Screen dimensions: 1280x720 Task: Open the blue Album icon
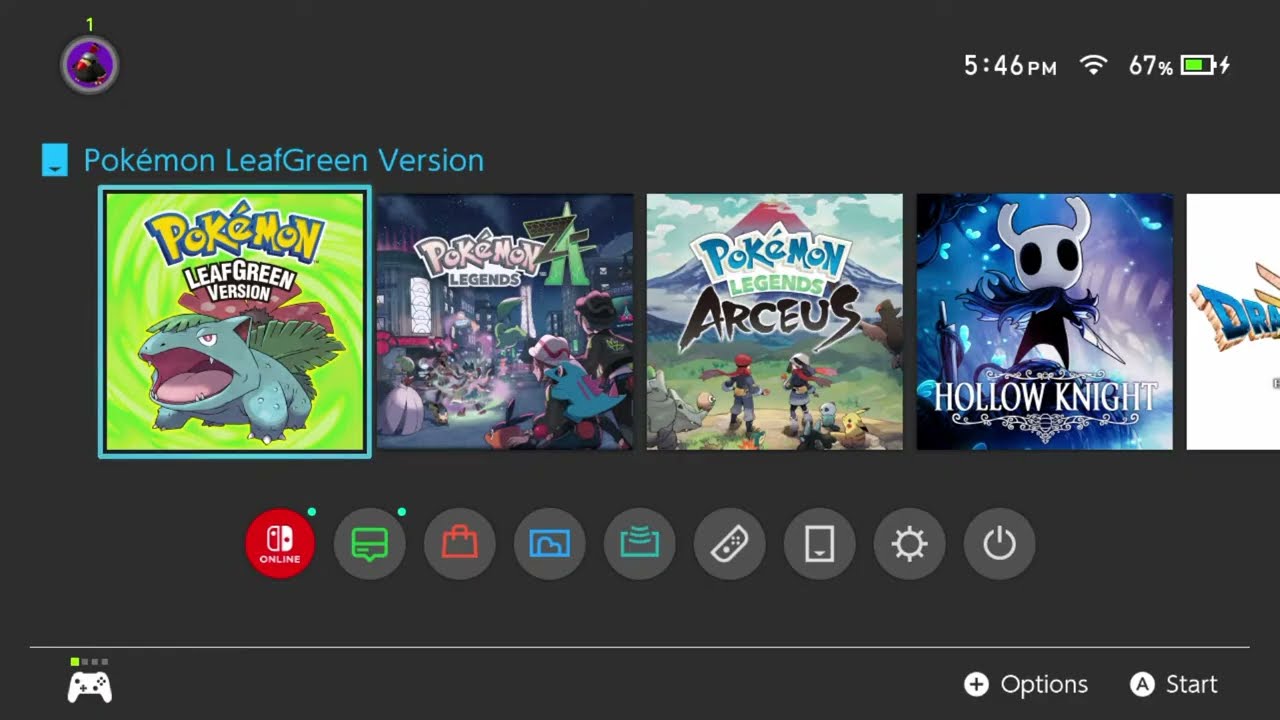pyautogui.click(x=550, y=544)
